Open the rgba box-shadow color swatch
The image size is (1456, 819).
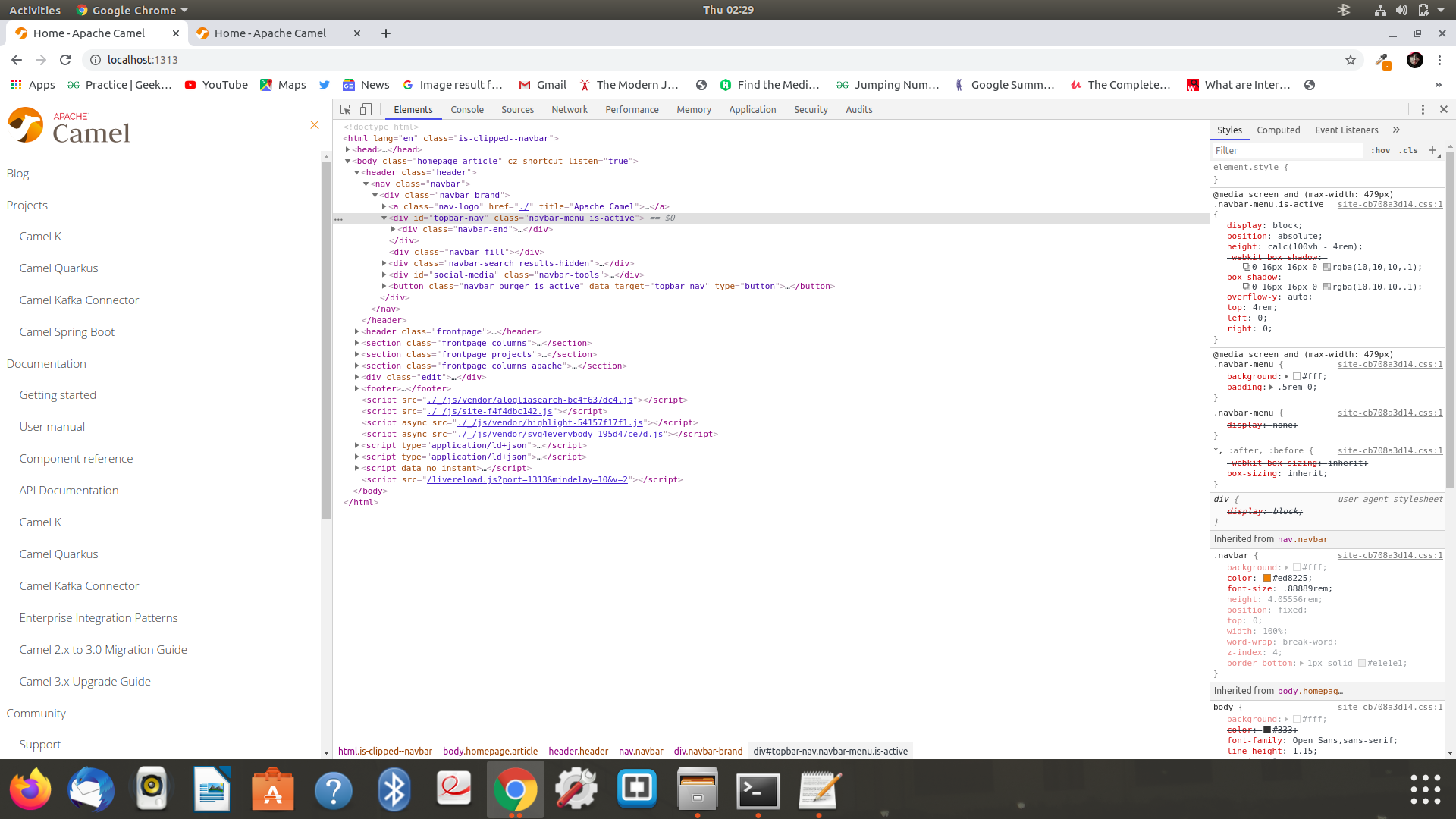tap(1327, 287)
